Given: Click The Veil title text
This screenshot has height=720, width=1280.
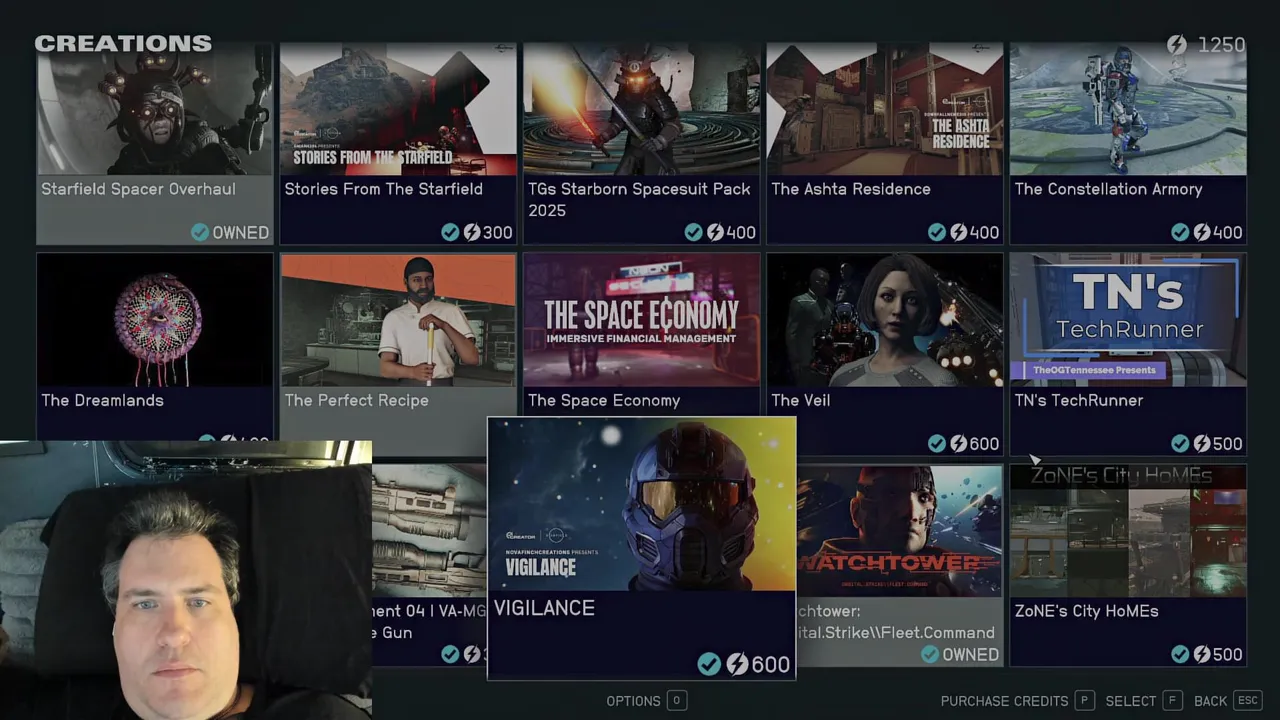Looking at the screenshot, I should pyautogui.click(x=800, y=400).
